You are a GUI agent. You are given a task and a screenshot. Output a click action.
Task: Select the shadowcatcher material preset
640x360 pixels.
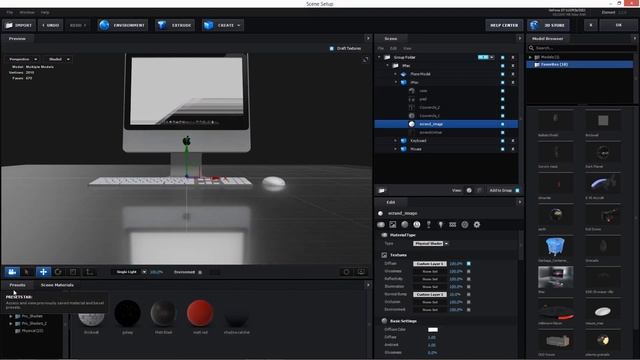click(237, 317)
